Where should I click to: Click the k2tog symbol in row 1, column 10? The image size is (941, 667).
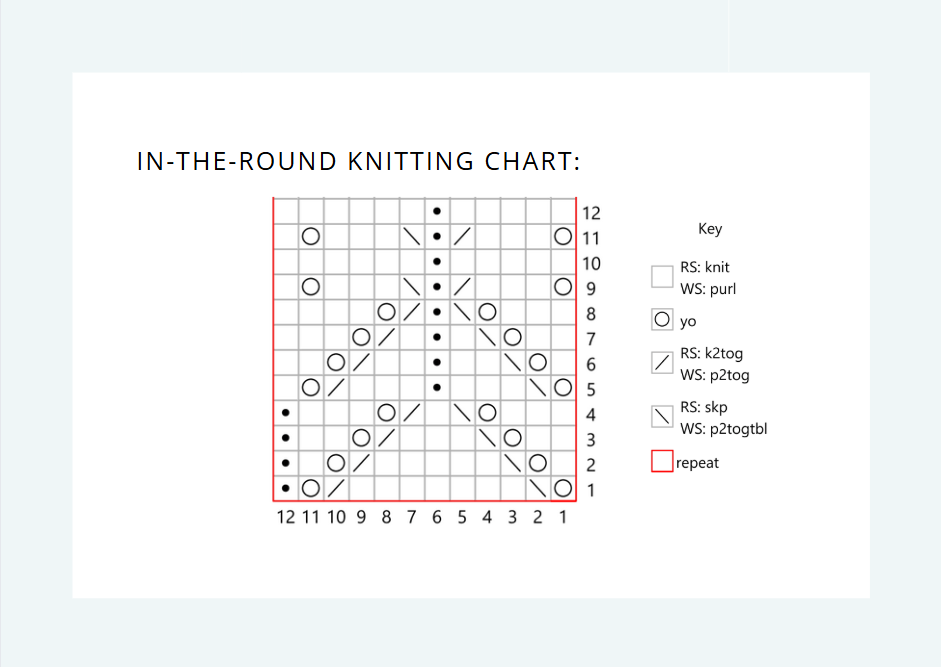coord(336,488)
